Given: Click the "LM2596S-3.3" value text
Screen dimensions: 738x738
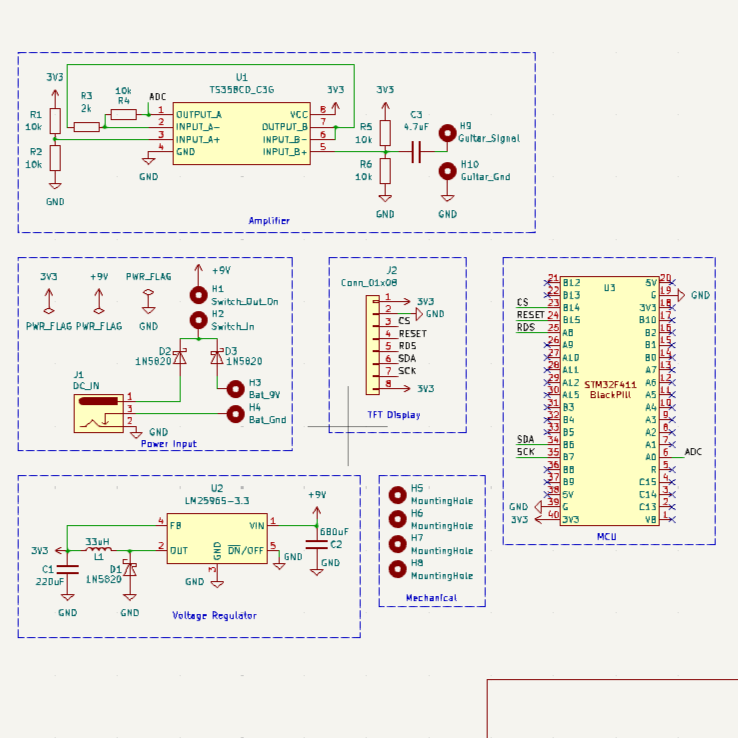Looking at the screenshot, I should pyautogui.click(x=217, y=501).
